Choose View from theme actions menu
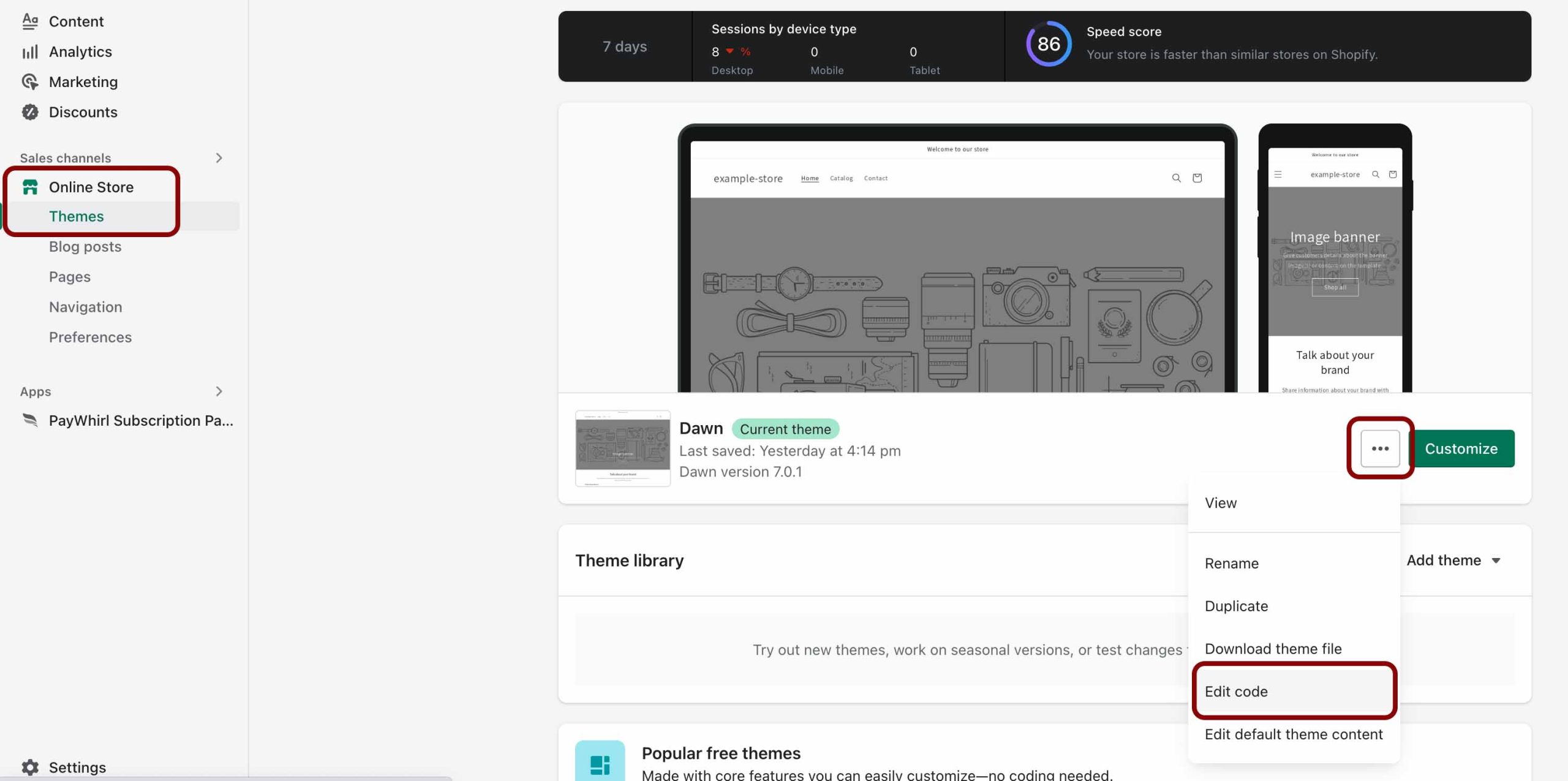 [x=1221, y=503]
